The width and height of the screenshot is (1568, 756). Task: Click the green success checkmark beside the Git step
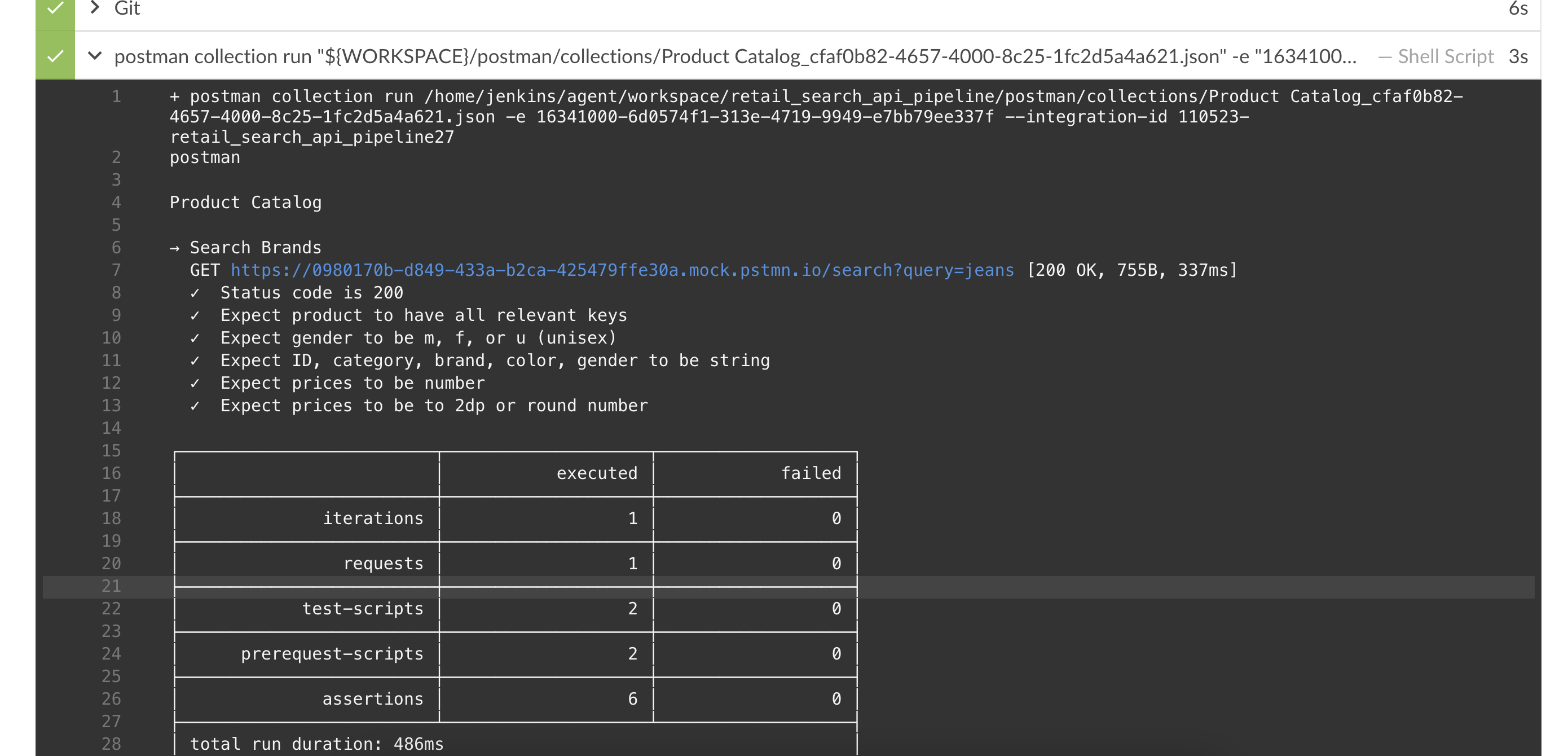(55, 8)
